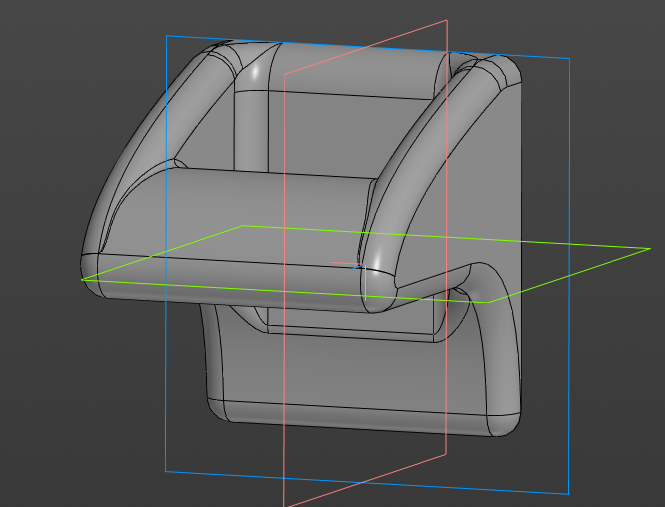Screen dimensions: 665x507
Task: Select the left corner fillet of front lip
Action: tap(89, 274)
